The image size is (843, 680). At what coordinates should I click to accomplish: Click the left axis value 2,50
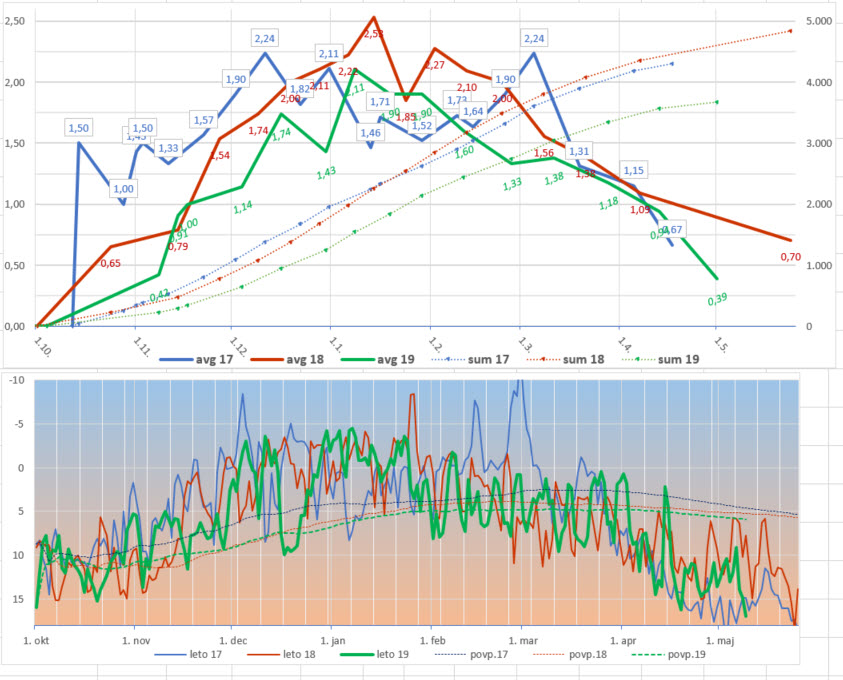[14, 21]
